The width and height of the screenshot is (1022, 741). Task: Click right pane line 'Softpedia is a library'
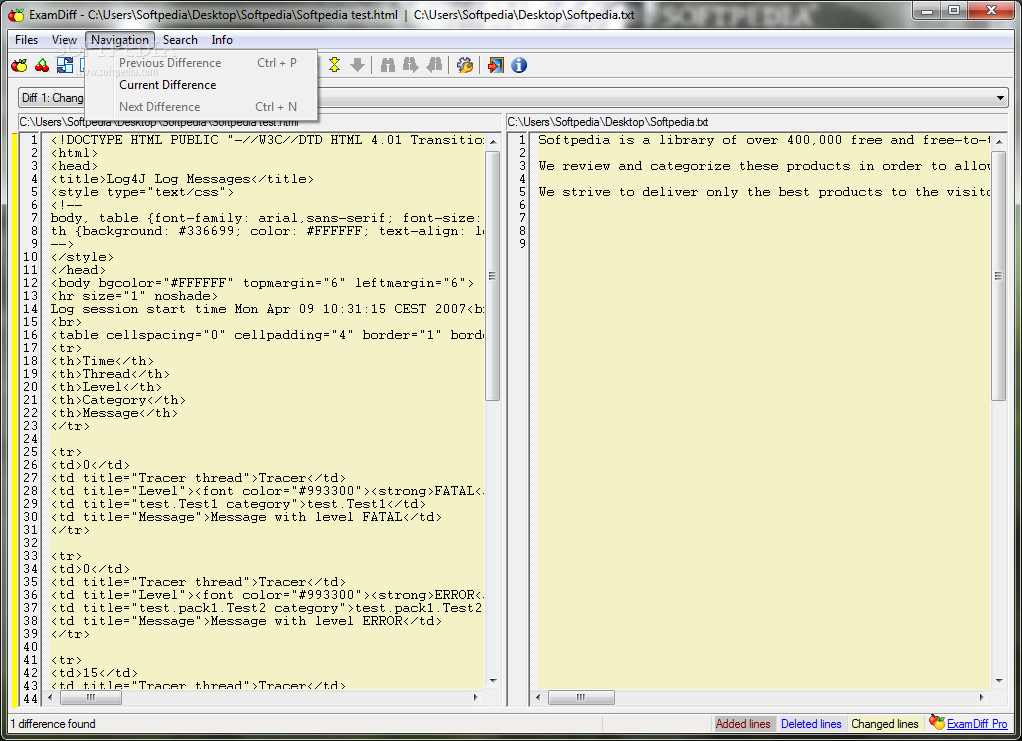pyautogui.click(x=764, y=139)
